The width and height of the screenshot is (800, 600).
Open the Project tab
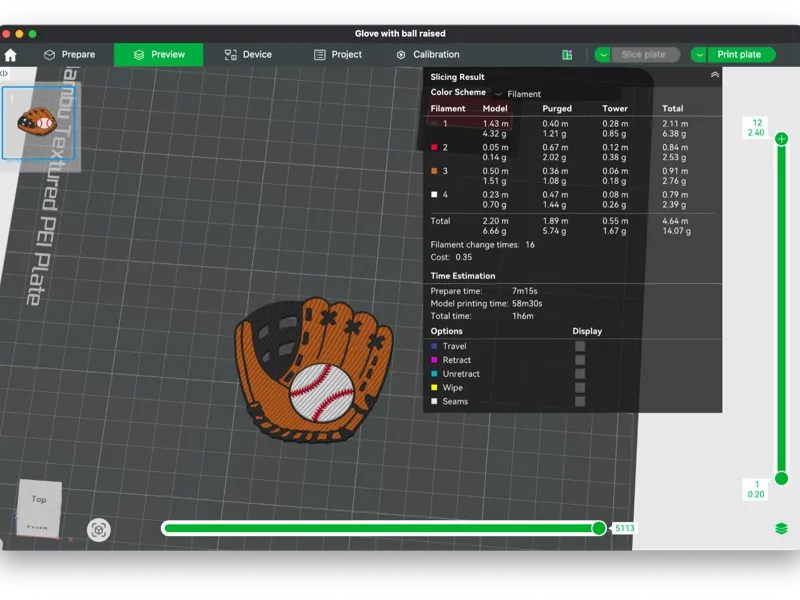point(338,55)
